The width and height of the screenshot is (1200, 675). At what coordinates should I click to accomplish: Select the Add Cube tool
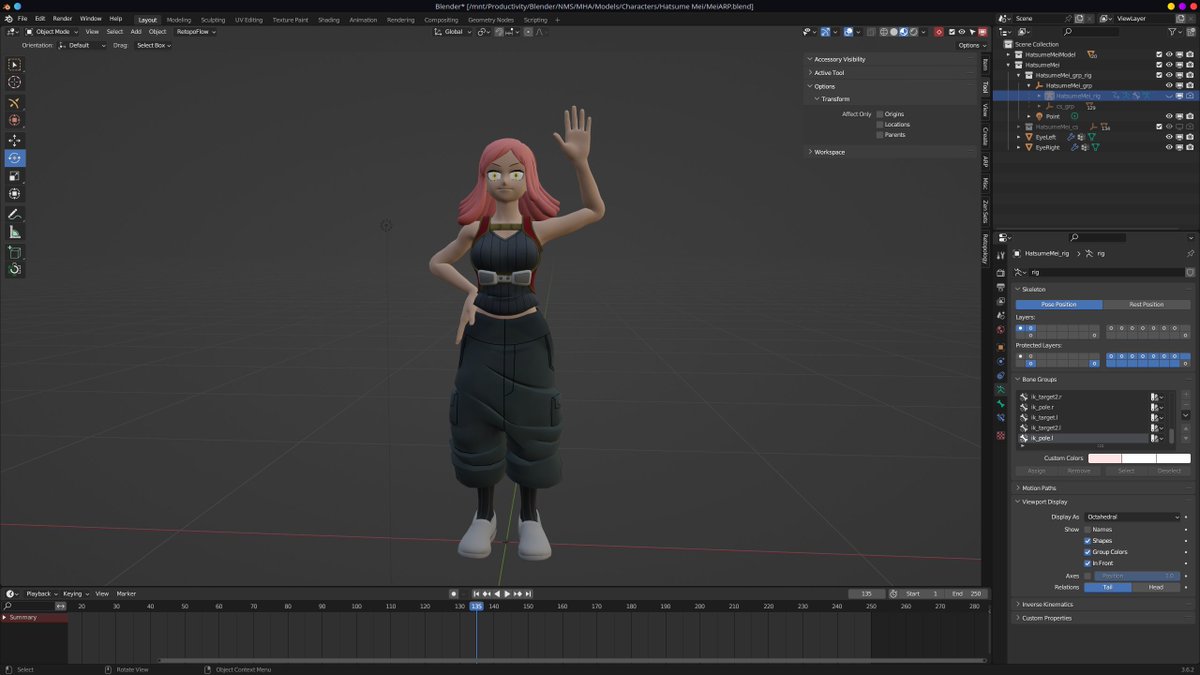pyautogui.click(x=15, y=252)
